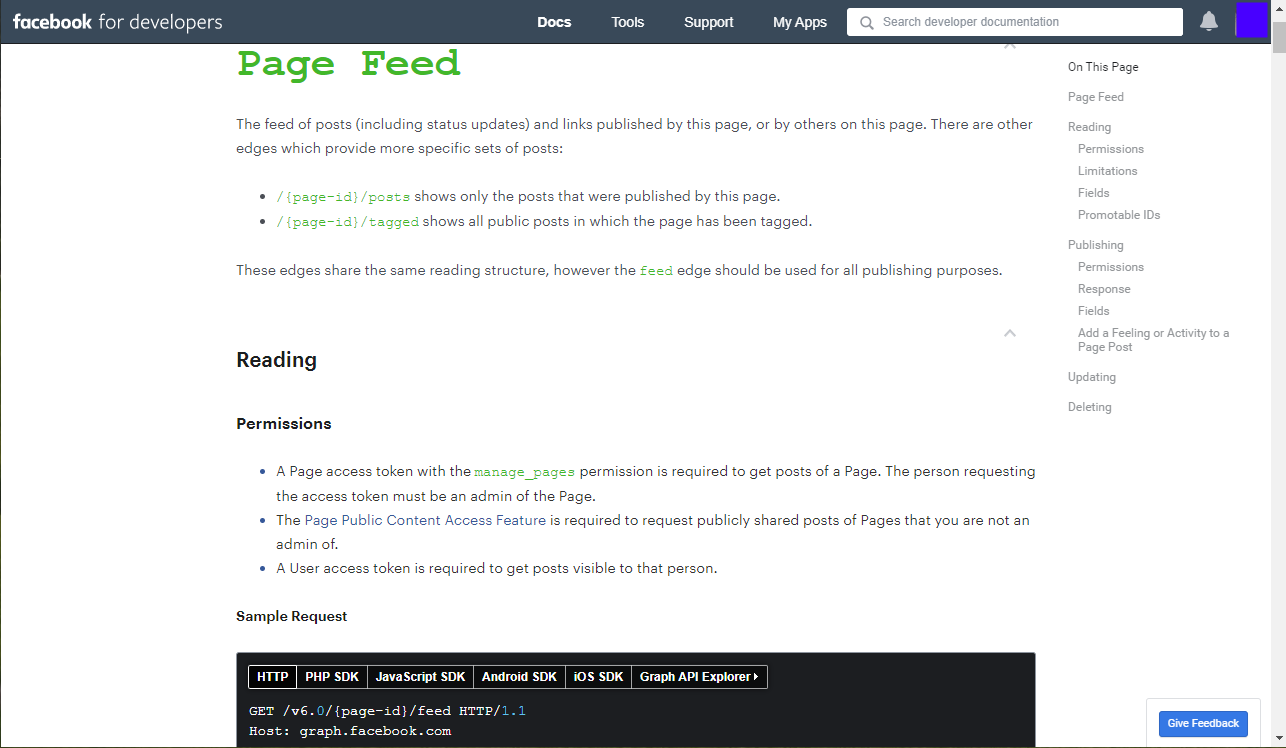This screenshot has width=1286, height=748.
Task: Click the facebook for developers logo
Action: coord(118,22)
